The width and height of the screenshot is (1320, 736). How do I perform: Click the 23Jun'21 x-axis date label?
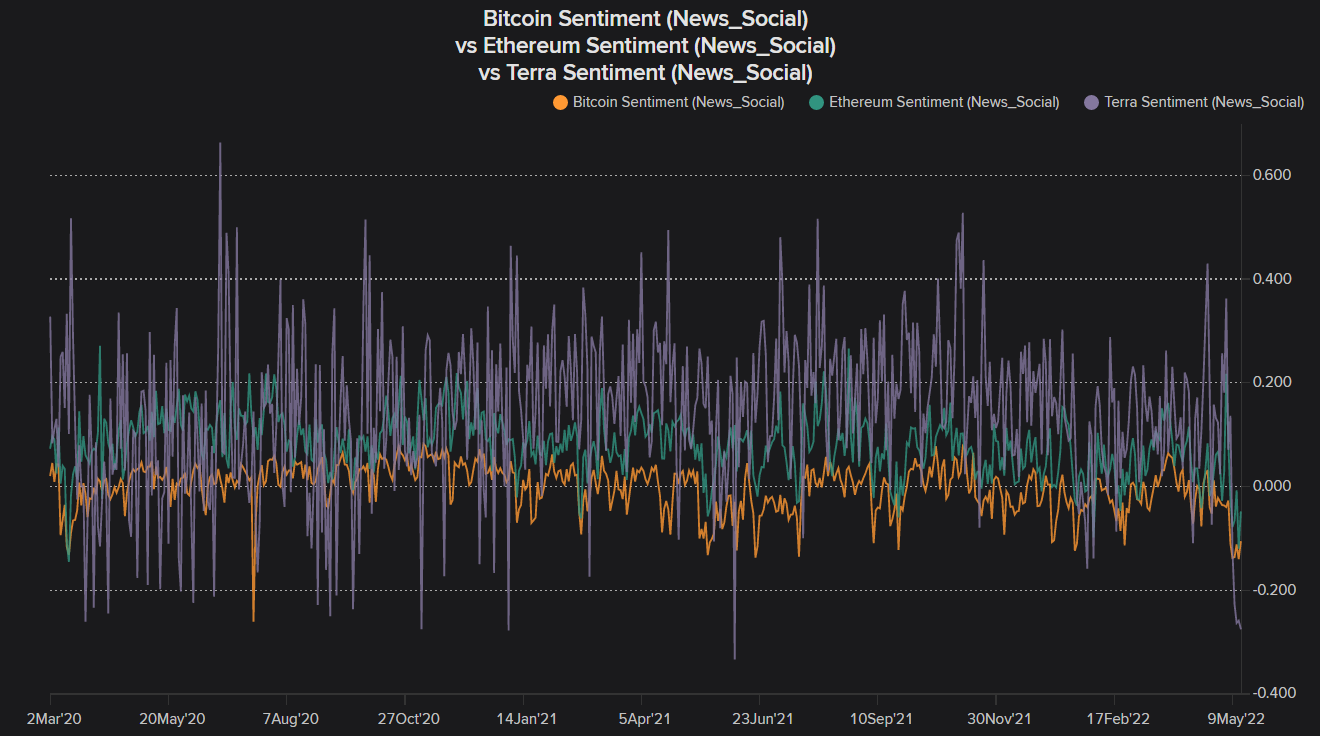click(x=763, y=718)
